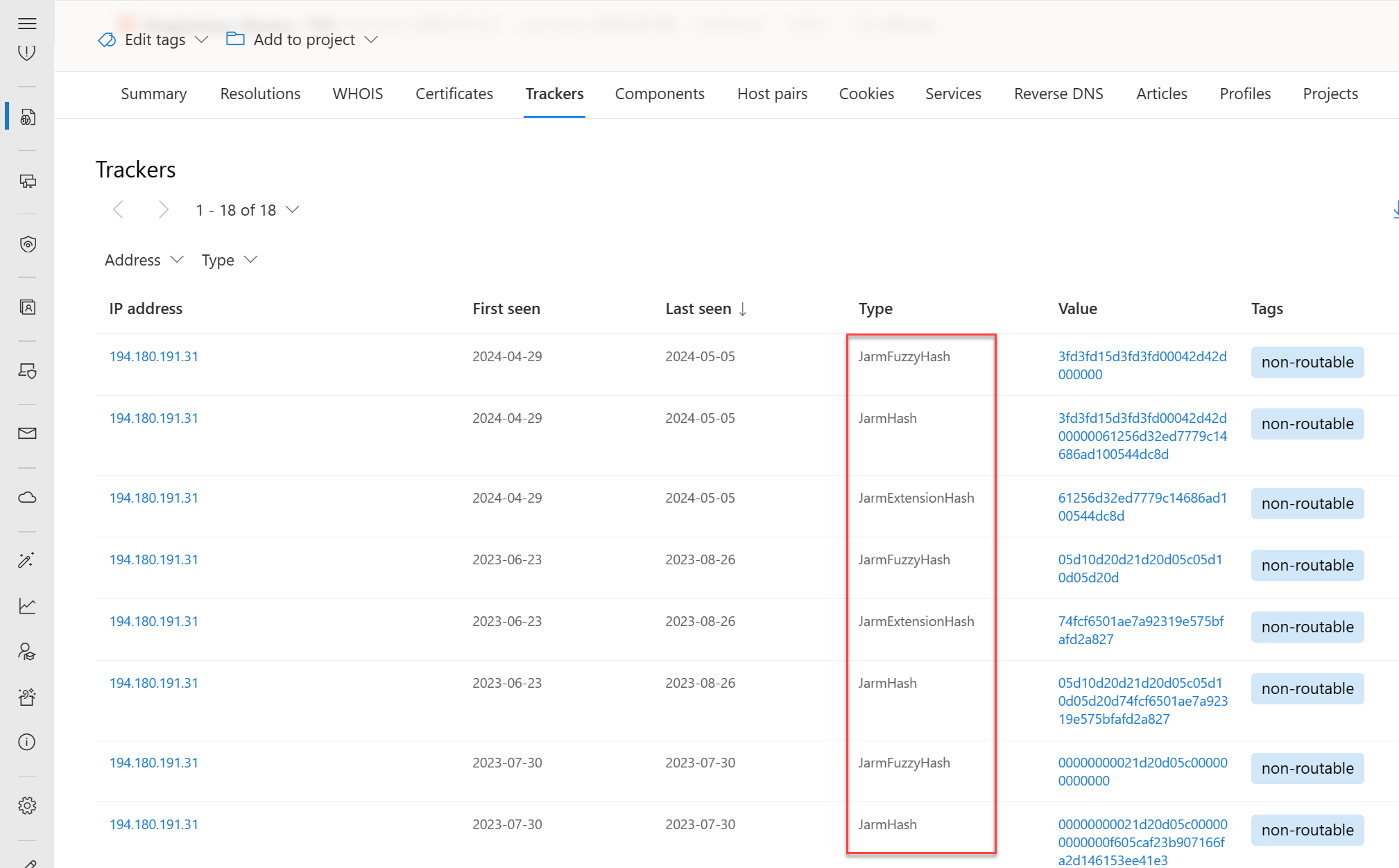The width and height of the screenshot is (1399, 868).
Task: Open the cloud sidebar icon
Action: [27, 497]
